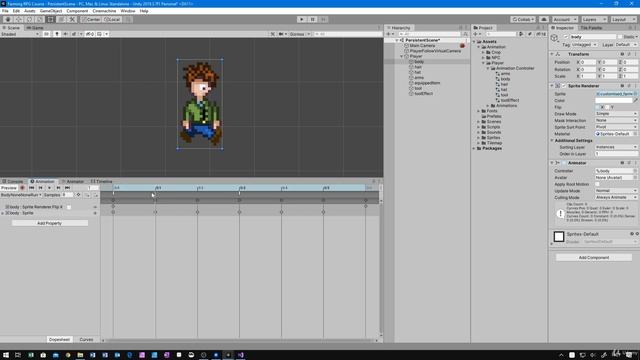Select equippedItem in Hierarchy
Viewport: 640px width, 360px height.
point(427,83)
